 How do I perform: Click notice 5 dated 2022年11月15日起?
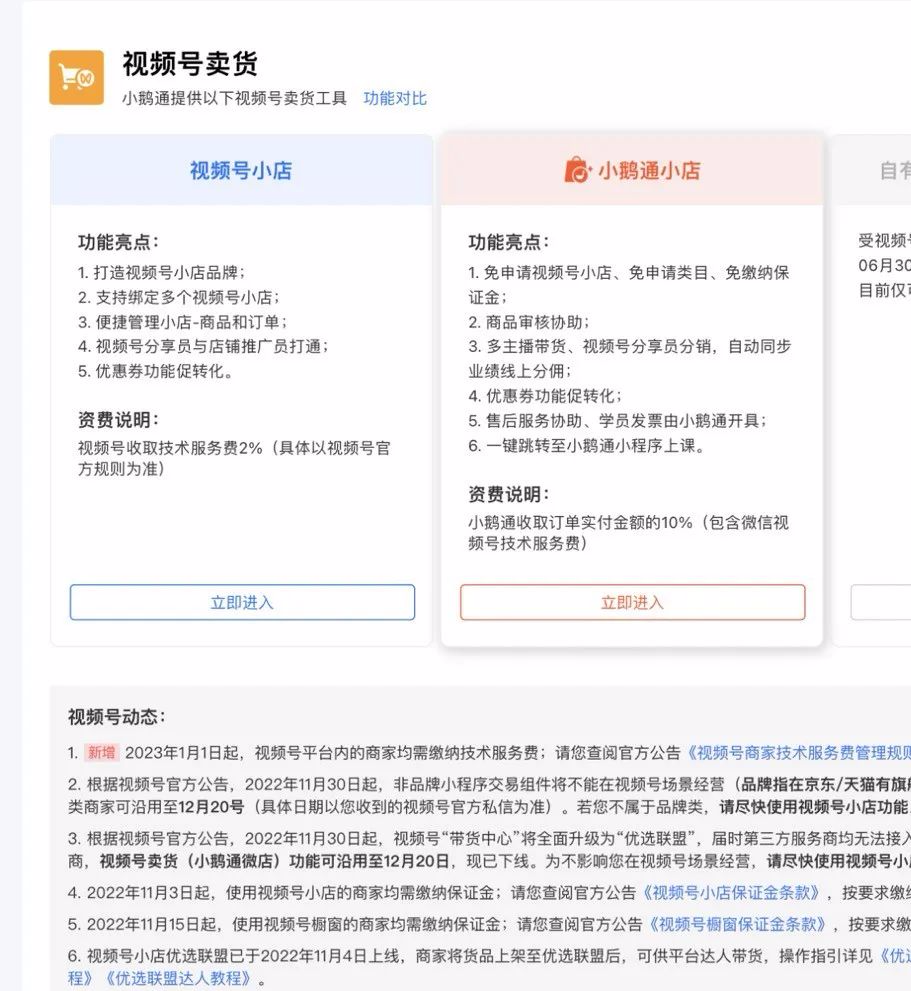tap(489, 924)
